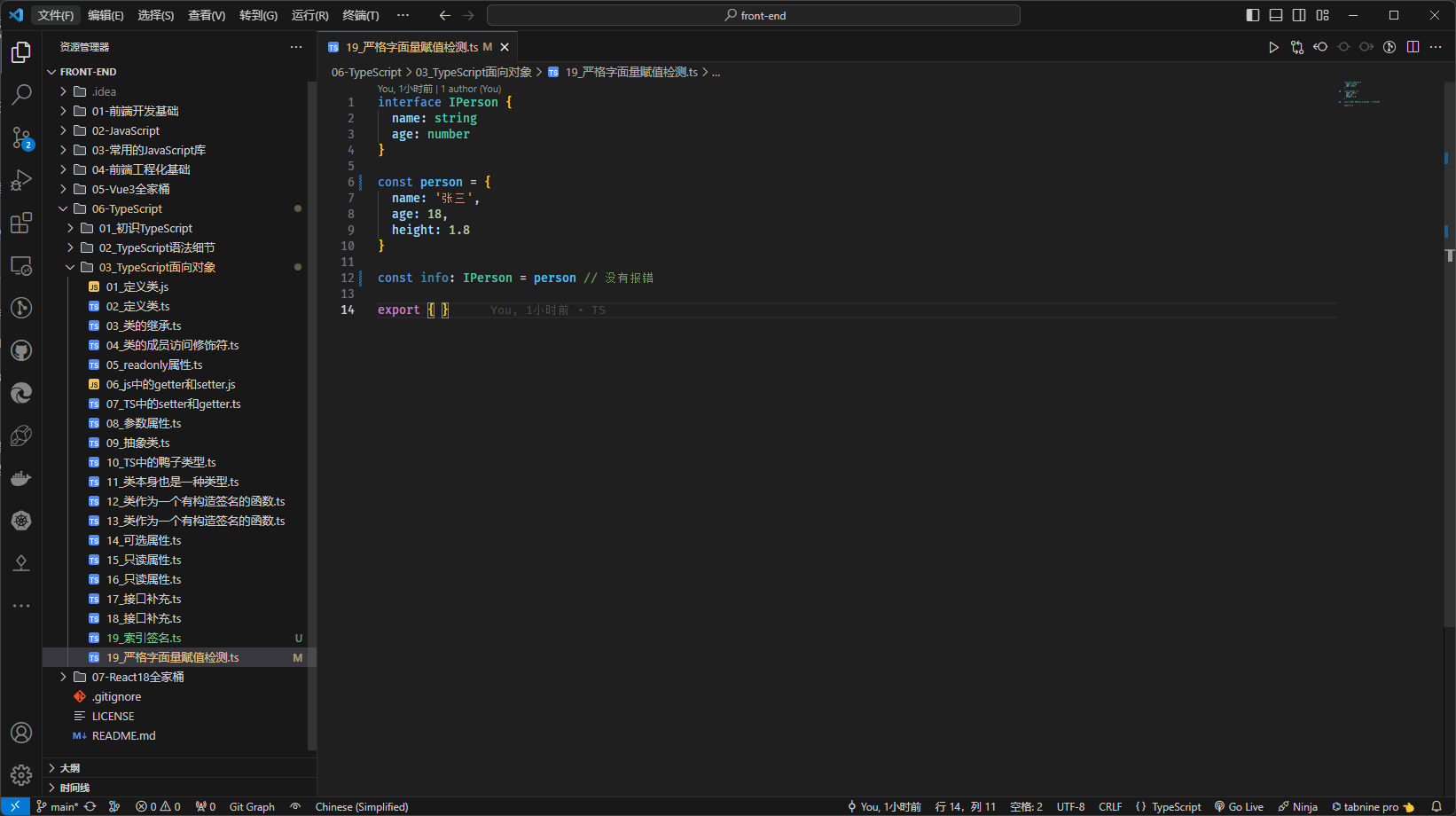Close the 19_严格字面量赋值检测.ts tab
This screenshot has height=816, width=1456.
(505, 47)
